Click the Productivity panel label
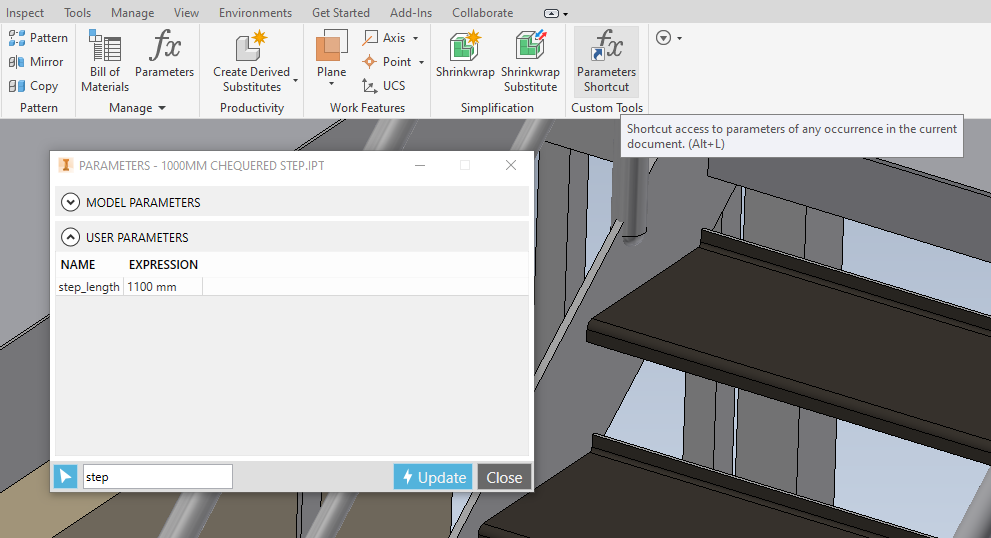The height and width of the screenshot is (538, 991). (x=252, y=108)
